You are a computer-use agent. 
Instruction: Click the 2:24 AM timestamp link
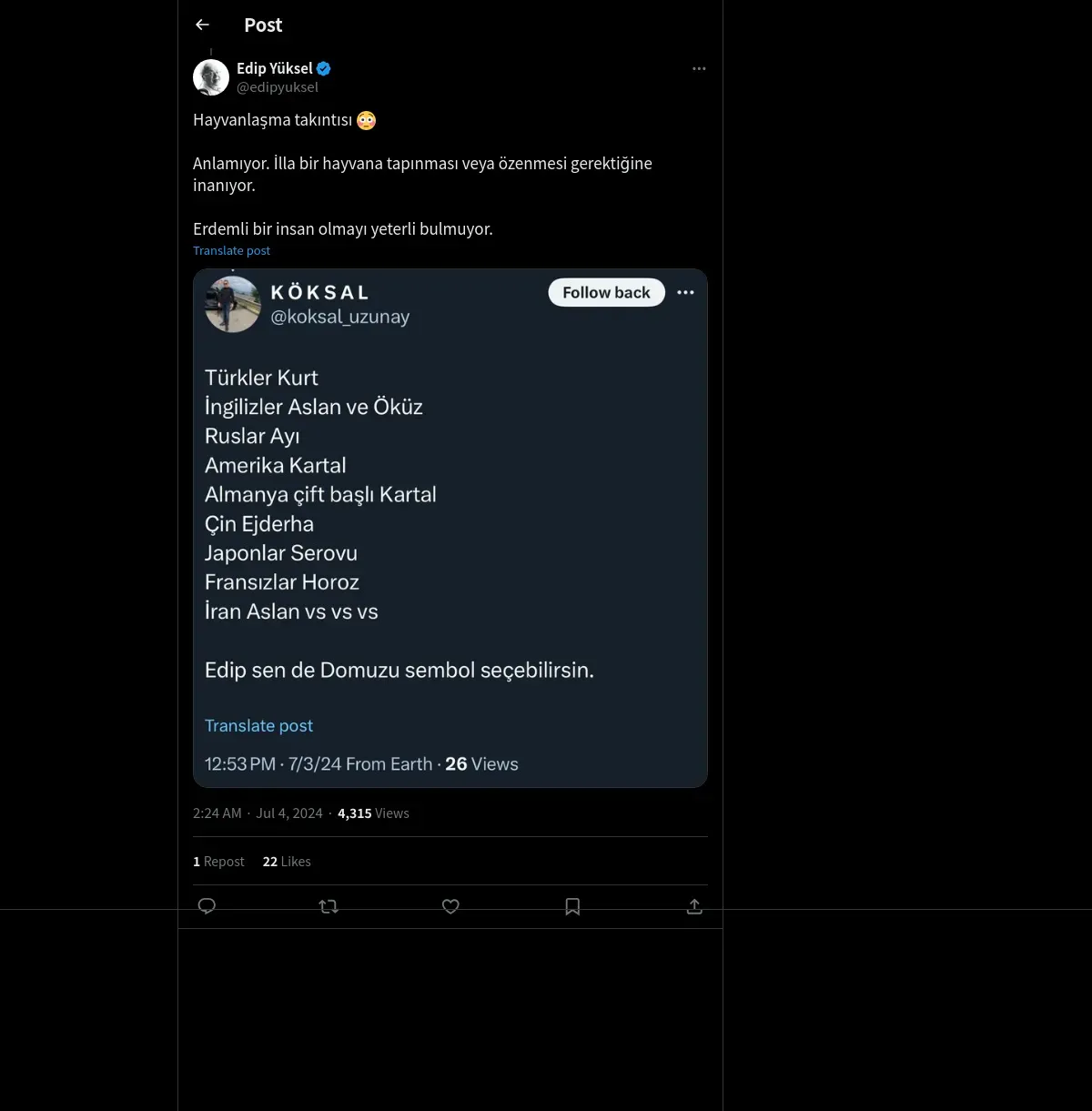point(217,813)
